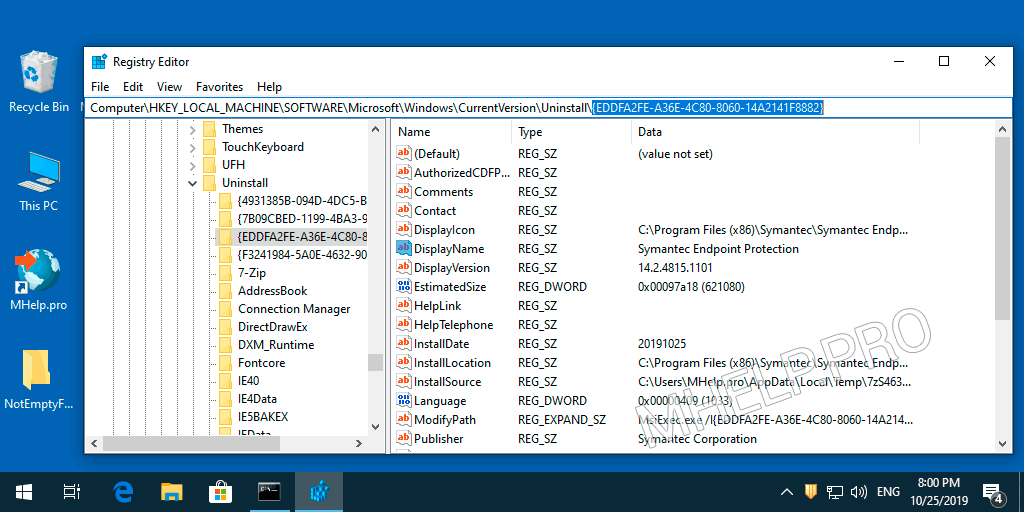The width and height of the screenshot is (1024, 512).
Task: Click the Contact value icon
Action: [404, 210]
